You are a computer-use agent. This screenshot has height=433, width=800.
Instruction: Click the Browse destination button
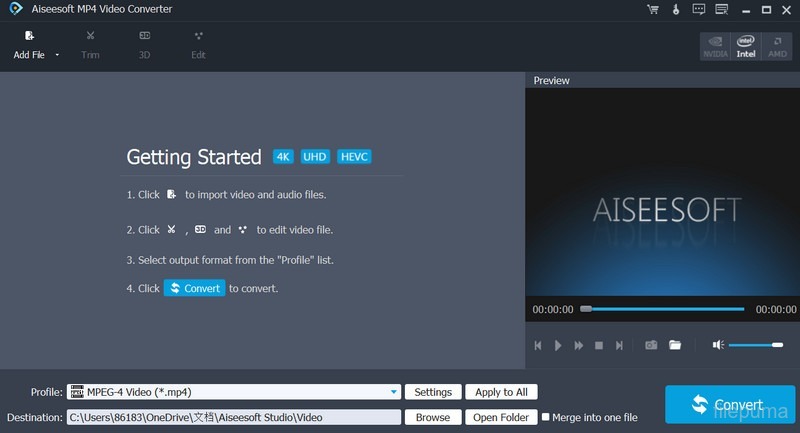433,417
